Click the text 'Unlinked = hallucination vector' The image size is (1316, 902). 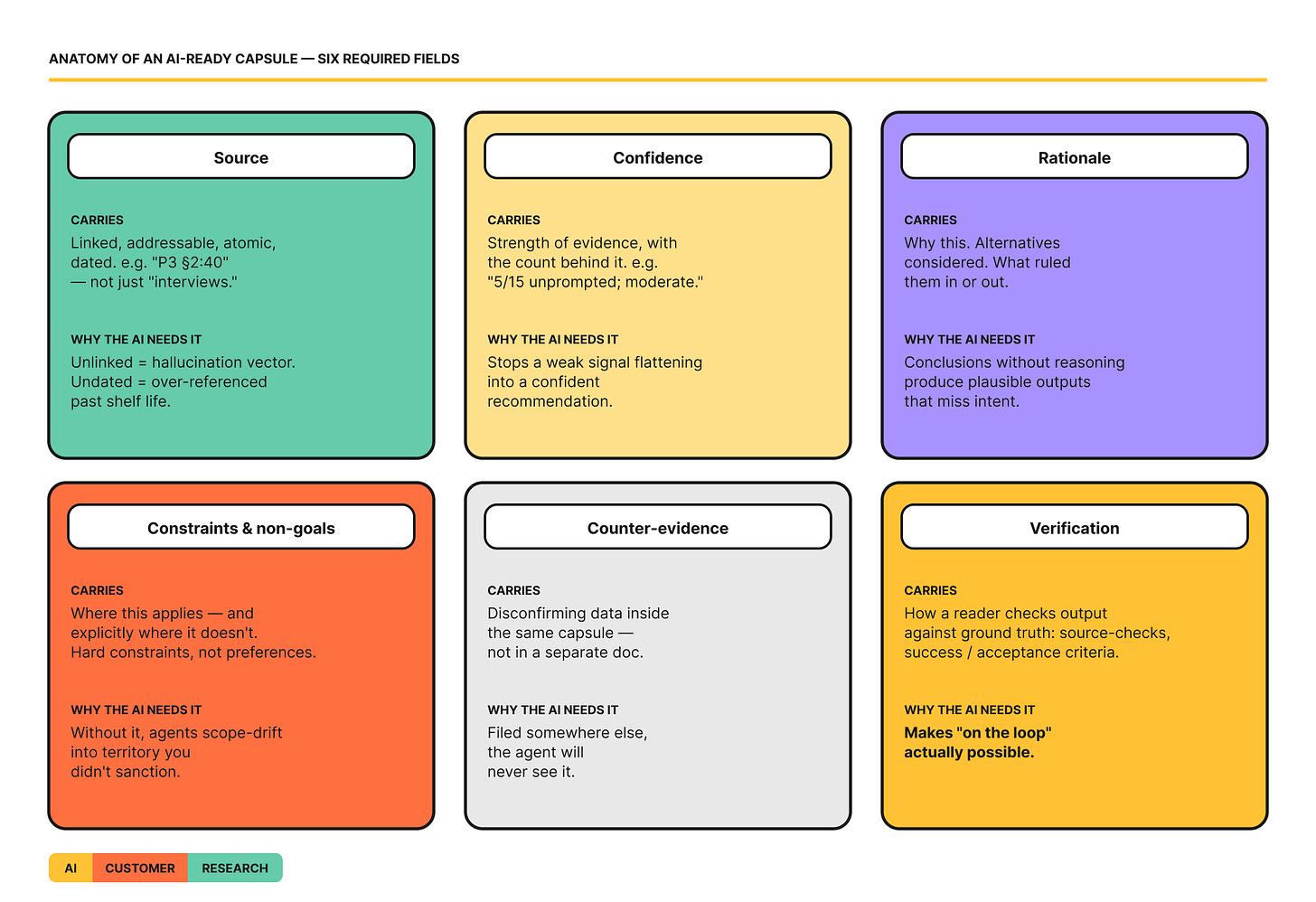click(x=183, y=362)
